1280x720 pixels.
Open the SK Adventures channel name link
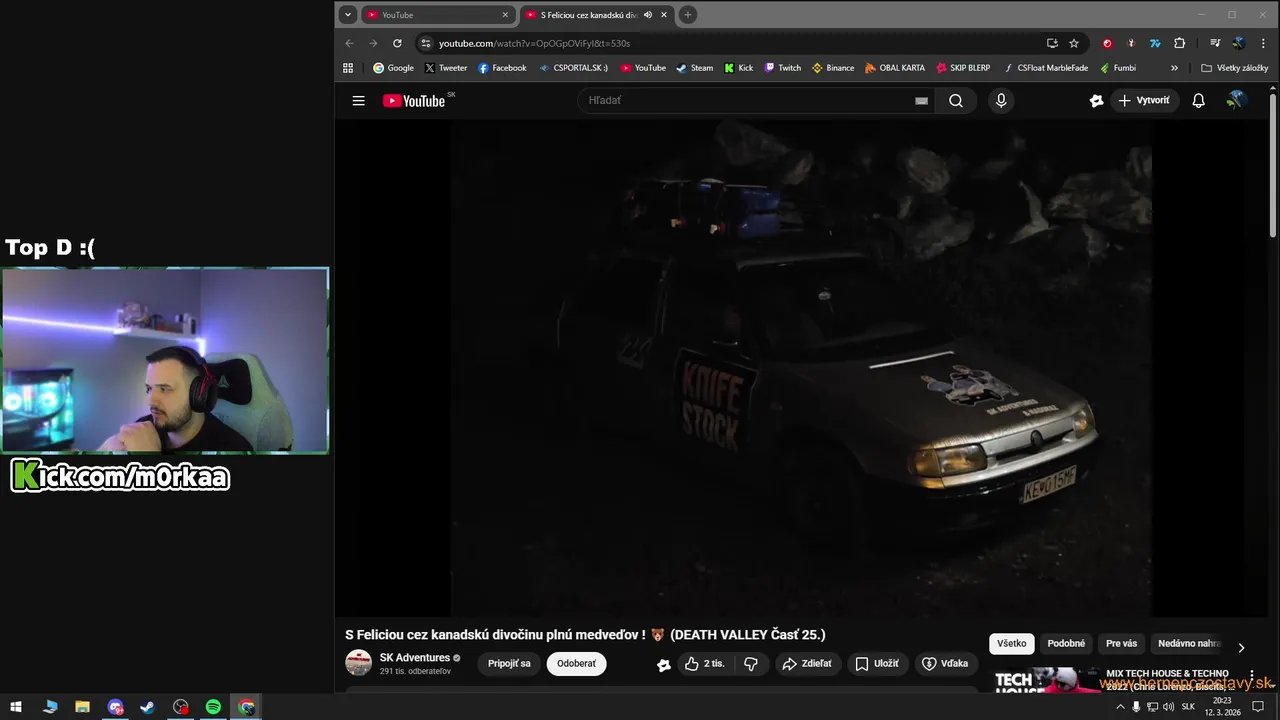(415, 658)
